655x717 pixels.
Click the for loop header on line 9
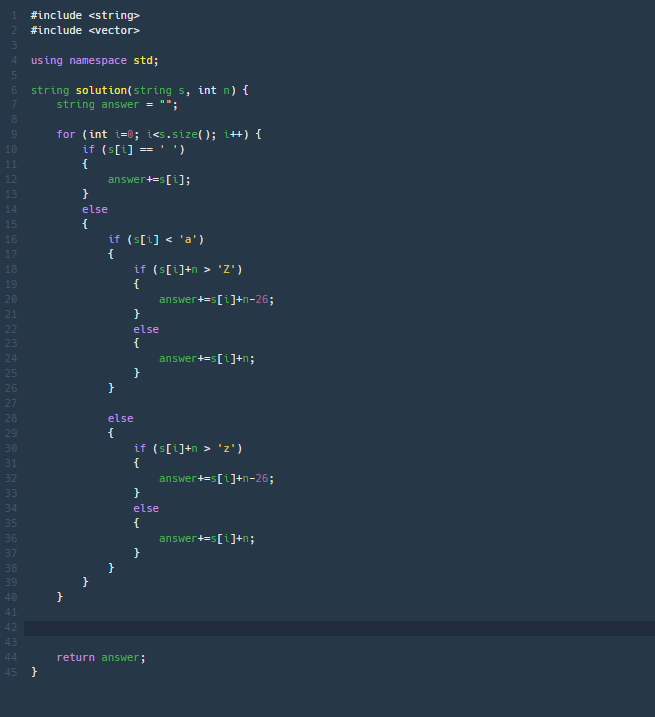pos(159,134)
